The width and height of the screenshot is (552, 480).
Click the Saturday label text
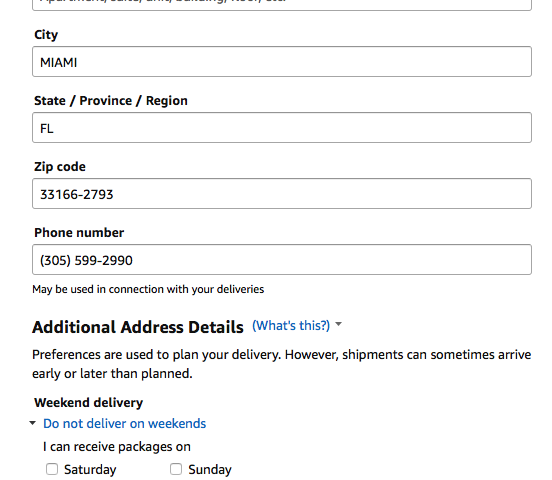(x=90, y=469)
